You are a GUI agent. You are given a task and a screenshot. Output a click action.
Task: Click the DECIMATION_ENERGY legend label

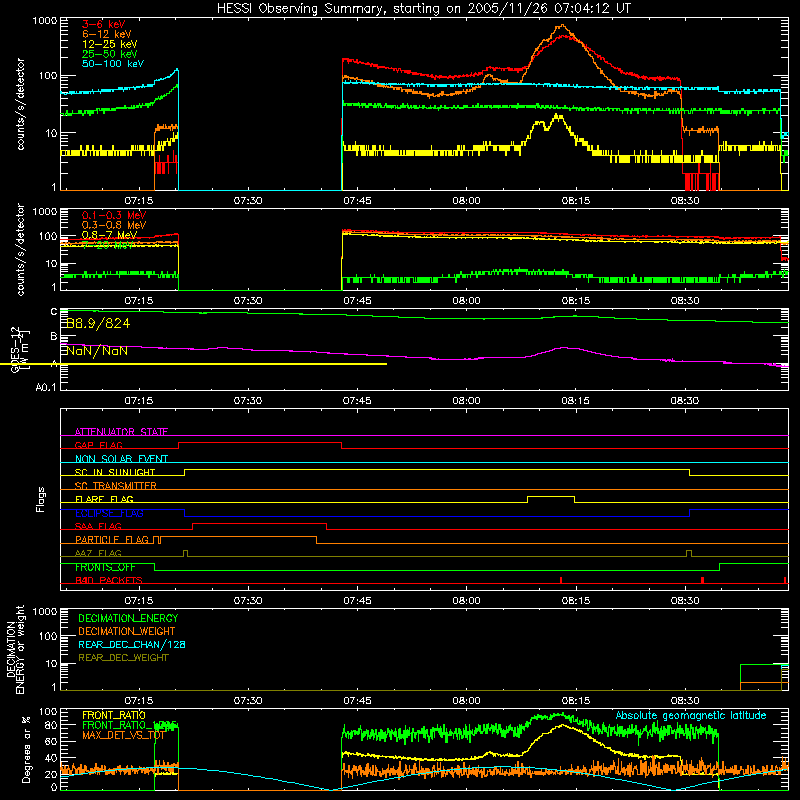tap(128, 618)
